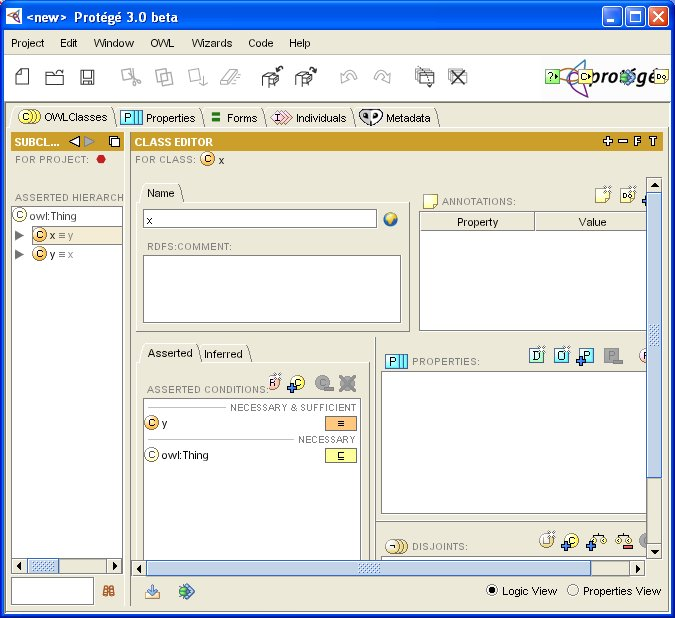Open the Project menu

click(x=28, y=43)
